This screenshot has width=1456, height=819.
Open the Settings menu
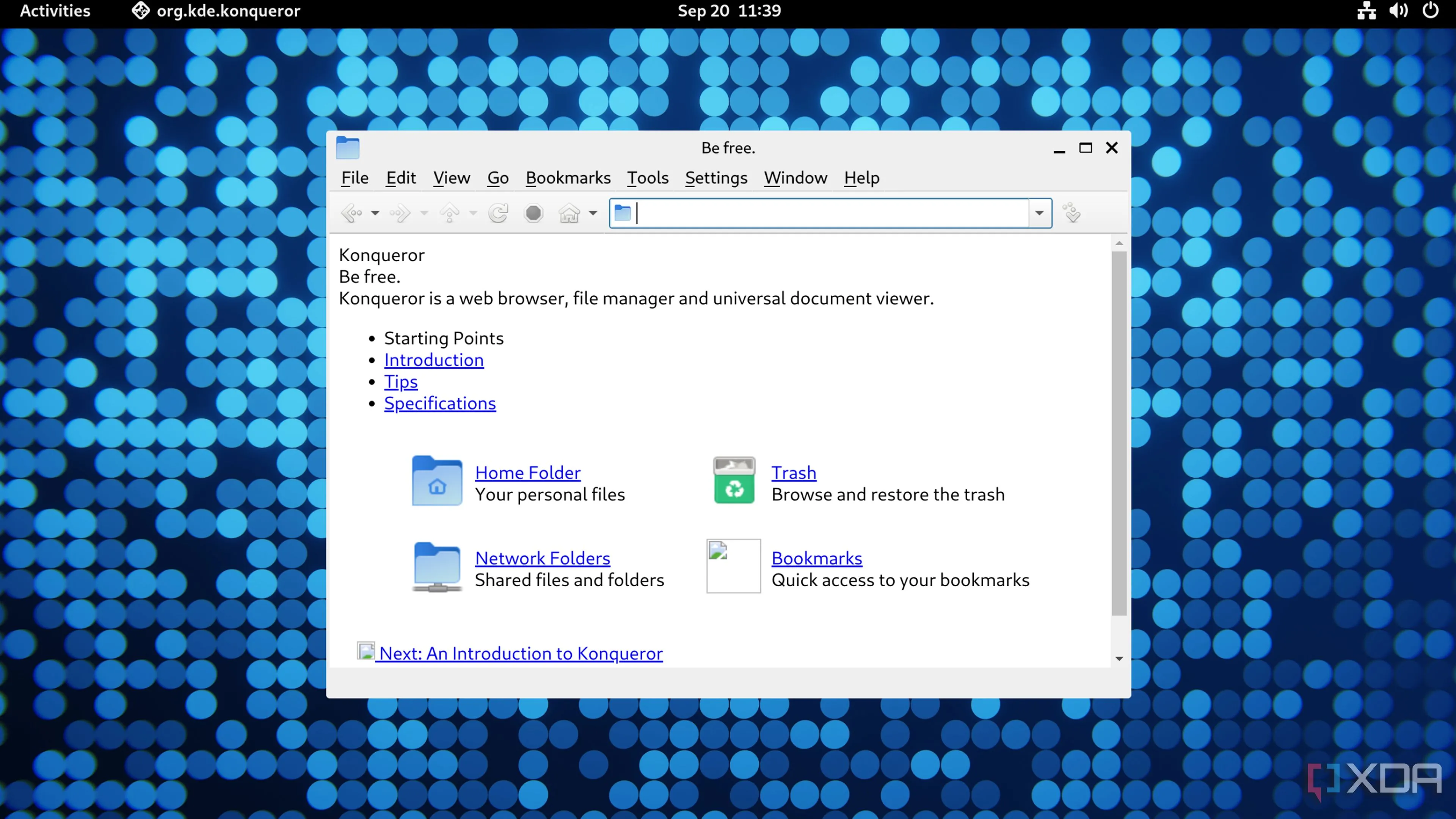click(x=715, y=178)
